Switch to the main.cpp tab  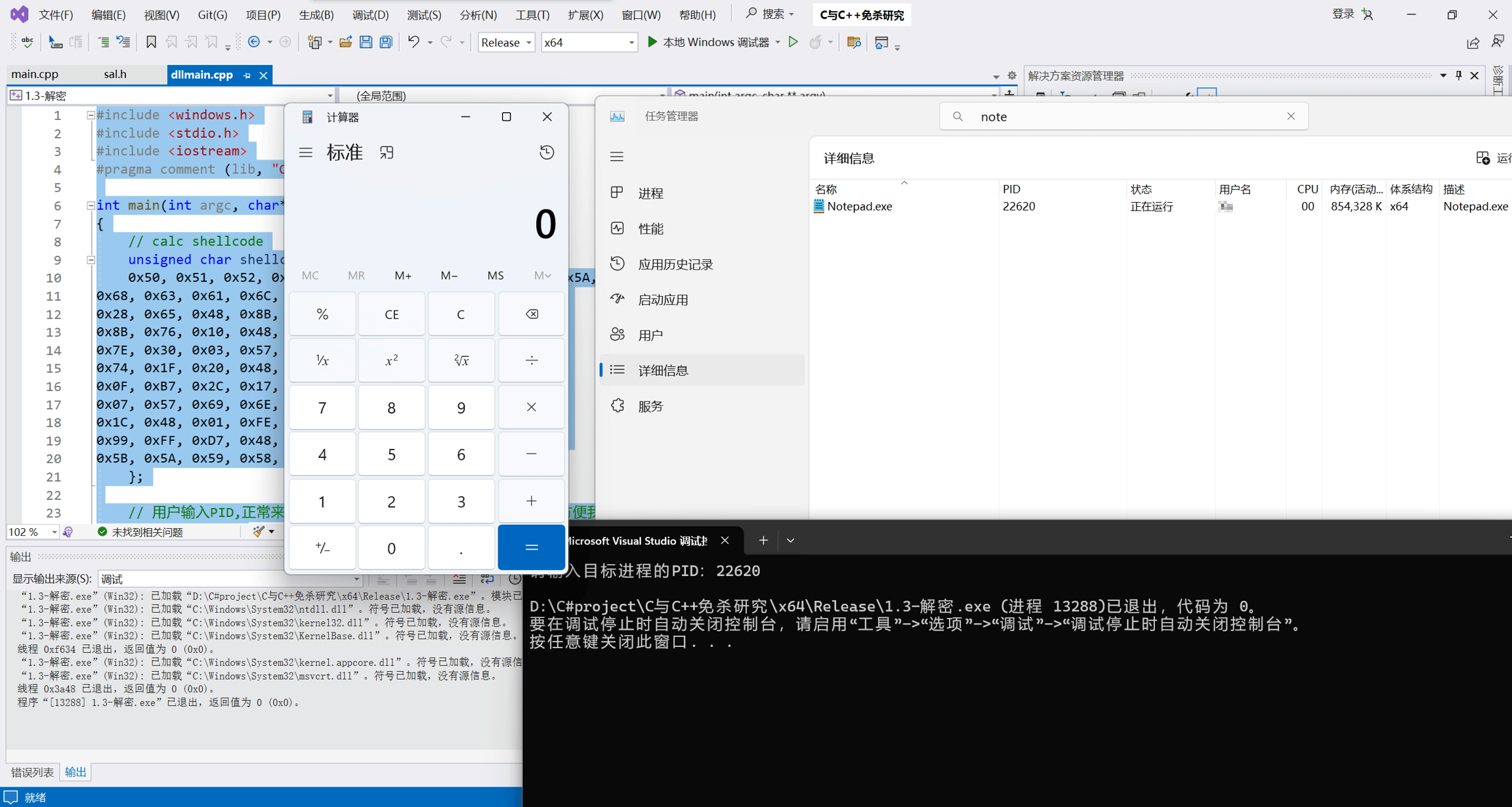coord(35,75)
